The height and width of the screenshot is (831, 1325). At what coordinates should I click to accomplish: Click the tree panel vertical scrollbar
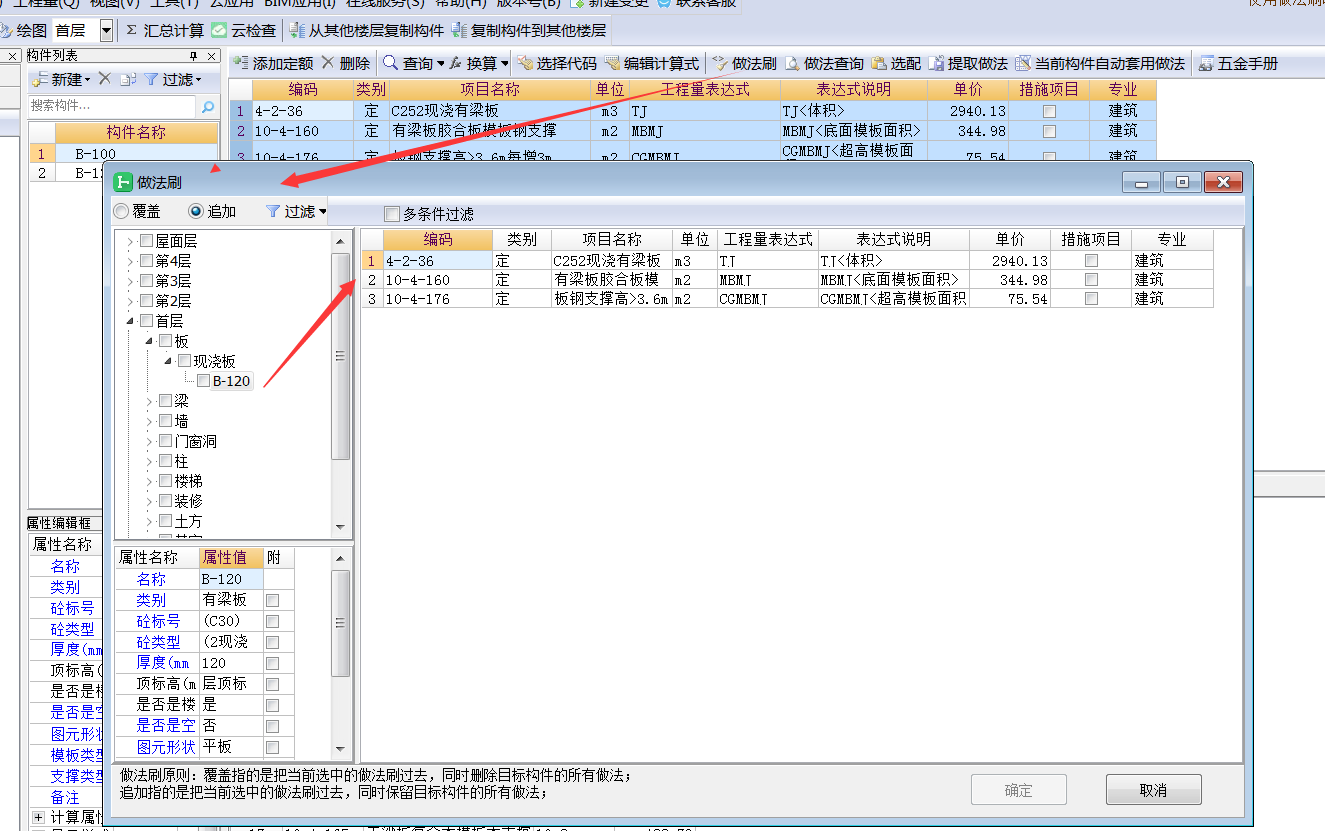click(x=340, y=355)
